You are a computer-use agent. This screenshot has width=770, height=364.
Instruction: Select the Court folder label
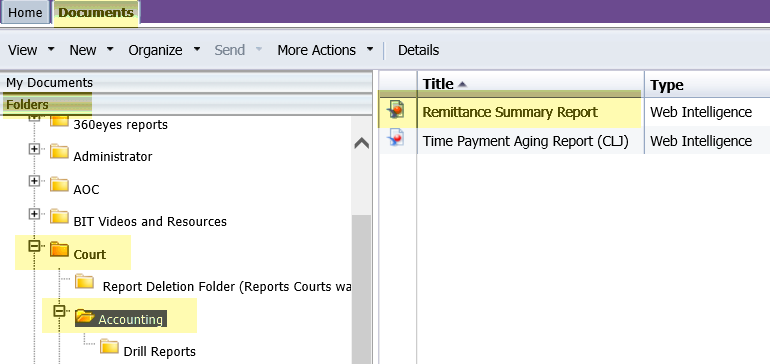[89, 254]
